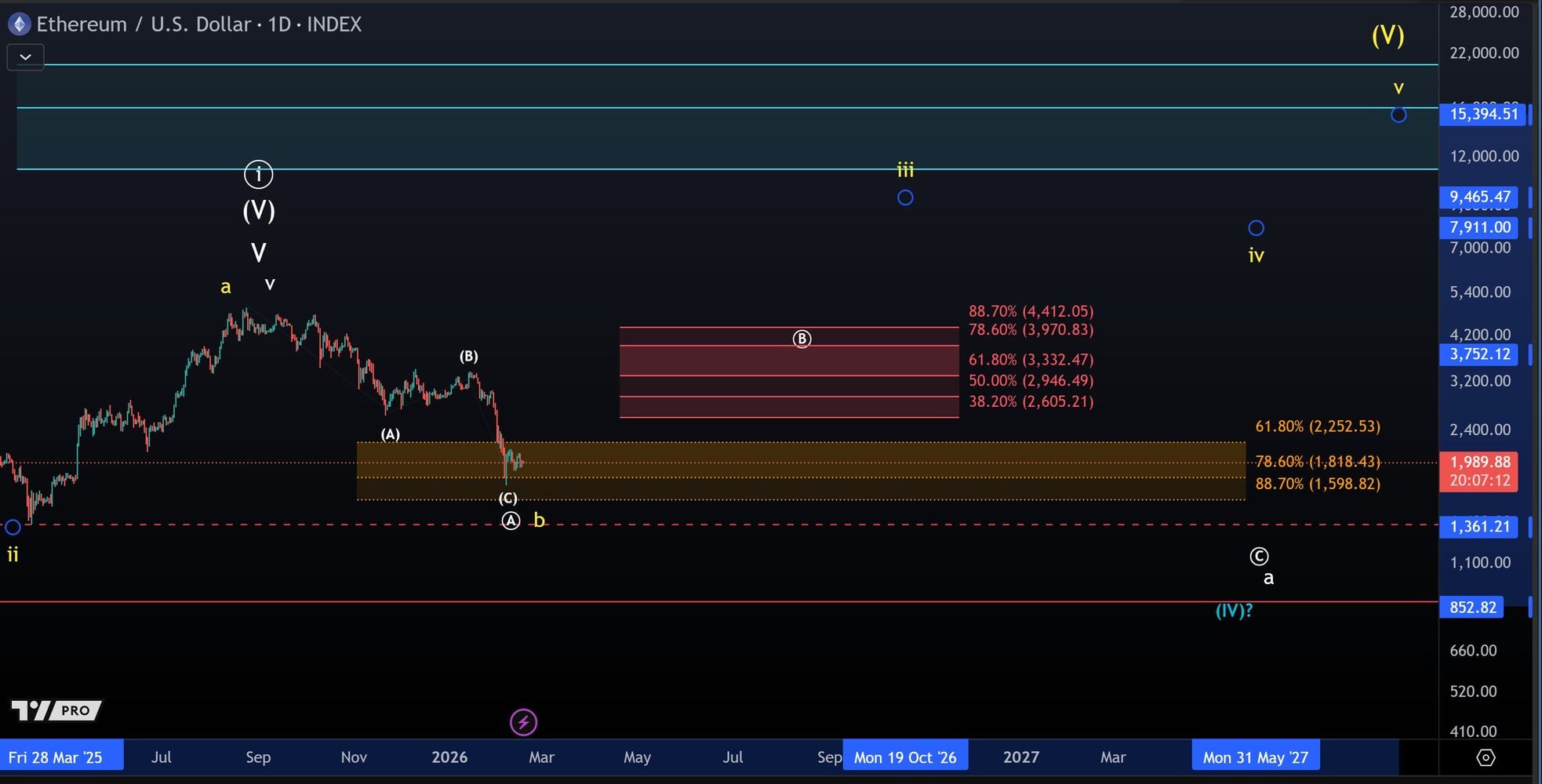This screenshot has height=784, width=1542.
Task: Click the 1,100.00 price scale tick
Action: (1480, 563)
